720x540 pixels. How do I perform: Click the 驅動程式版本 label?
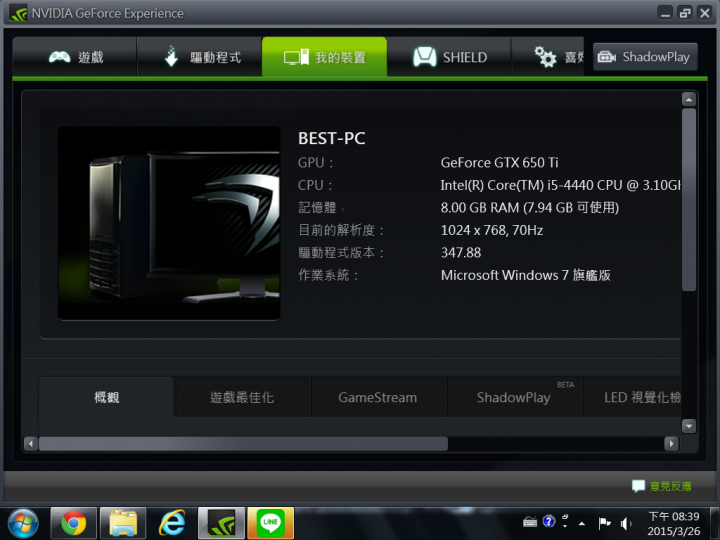point(341,253)
